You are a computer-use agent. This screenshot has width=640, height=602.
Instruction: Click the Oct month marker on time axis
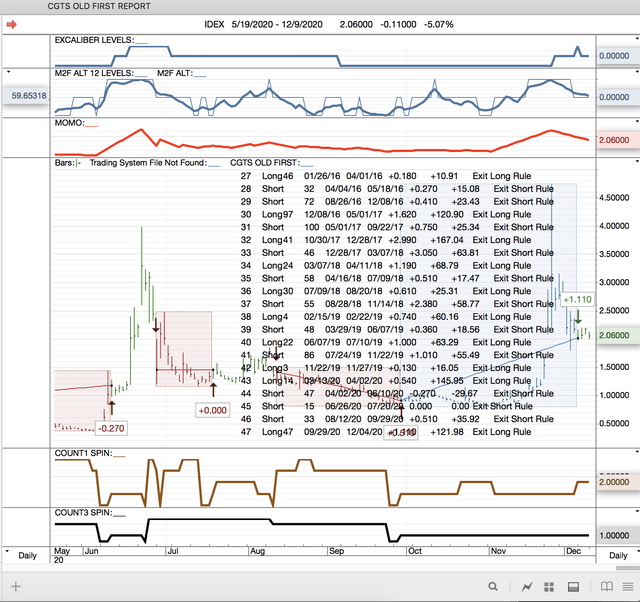click(415, 551)
